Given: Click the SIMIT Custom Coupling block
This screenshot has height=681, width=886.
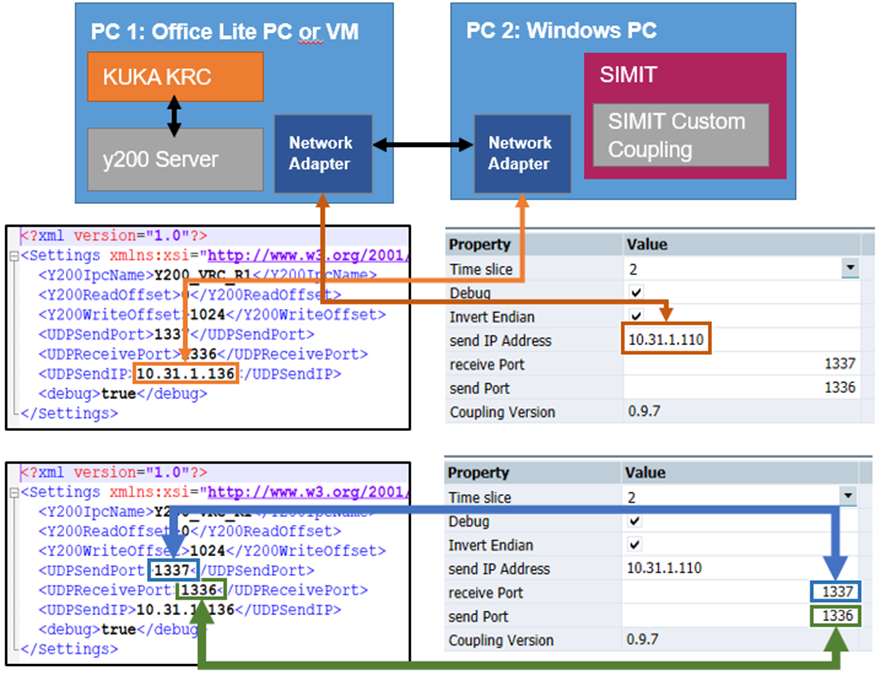Looking at the screenshot, I should (x=681, y=135).
